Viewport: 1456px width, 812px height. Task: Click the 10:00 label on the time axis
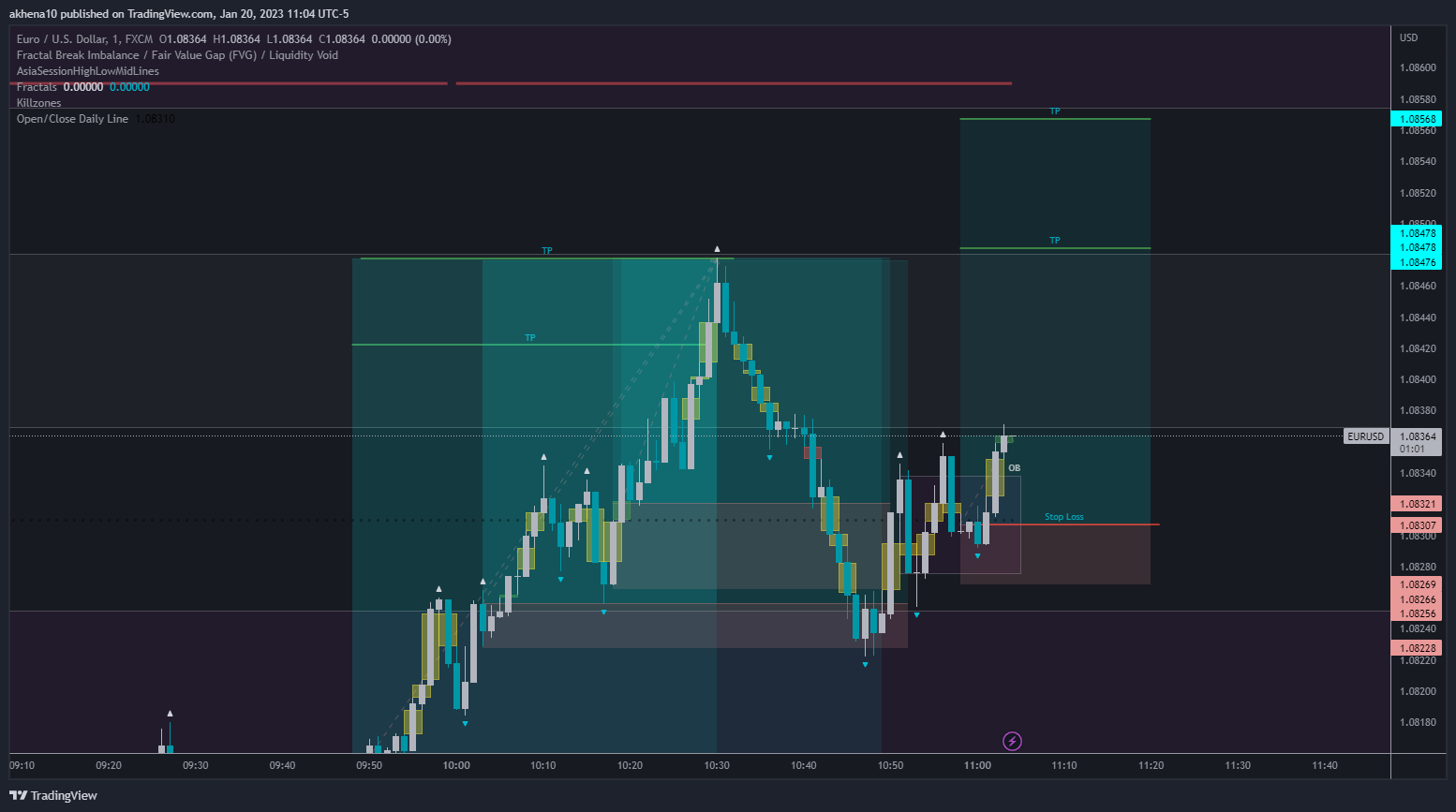(456, 765)
